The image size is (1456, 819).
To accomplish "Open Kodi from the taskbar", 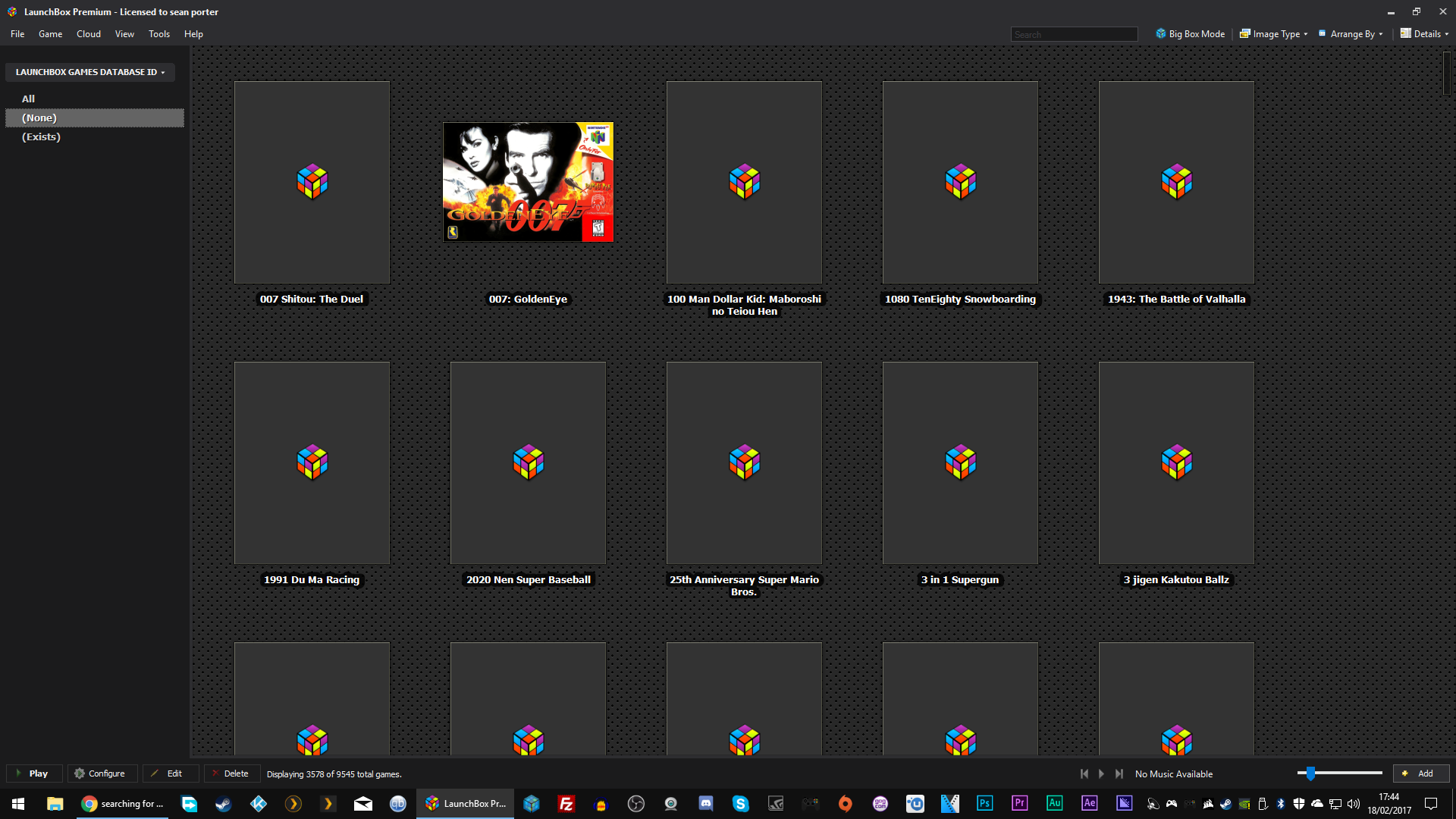I will pyautogui.click(x=259, y=804).
